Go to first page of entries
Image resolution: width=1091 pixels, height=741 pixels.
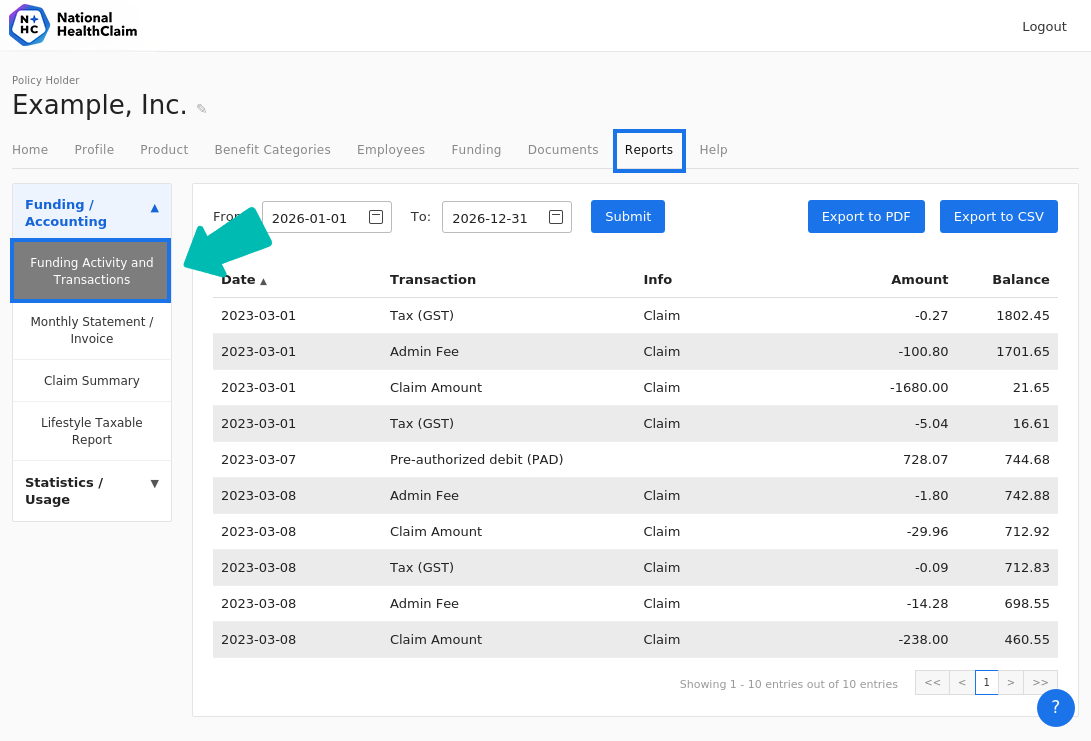pyautogui.click(x=932, y=683)
